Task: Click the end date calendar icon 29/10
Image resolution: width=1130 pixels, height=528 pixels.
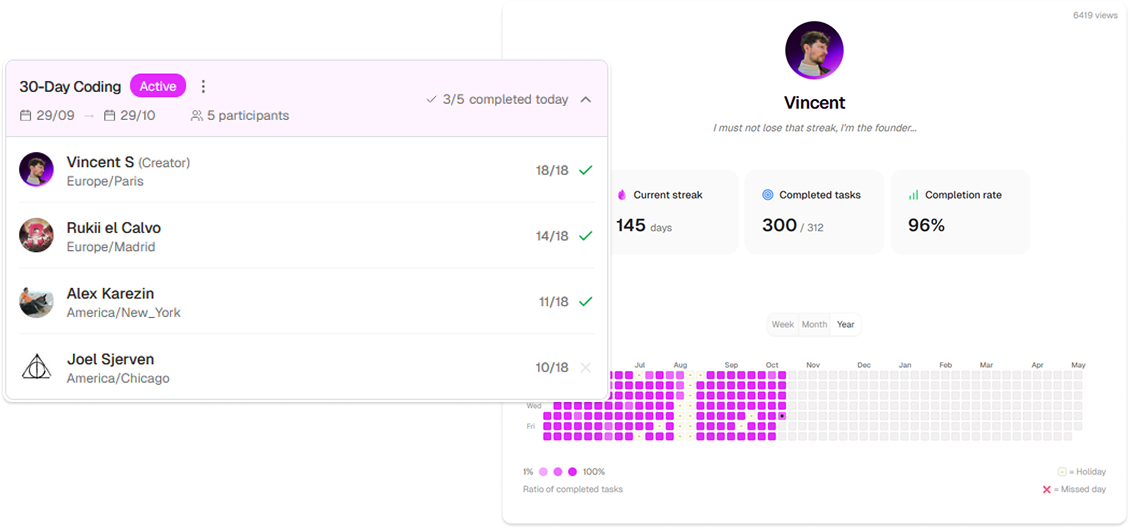Action: (109, 116)
